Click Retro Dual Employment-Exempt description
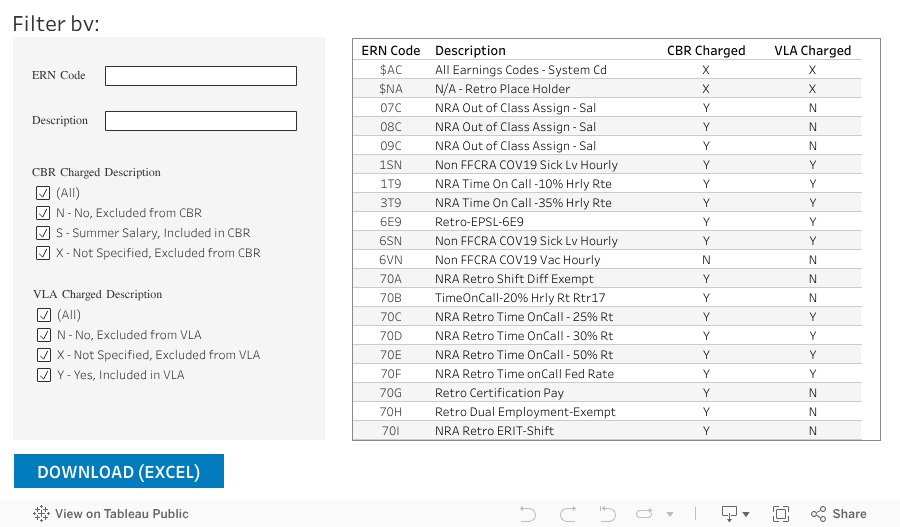Viewport: 900px width, 527px height. [x=525, y=412]
